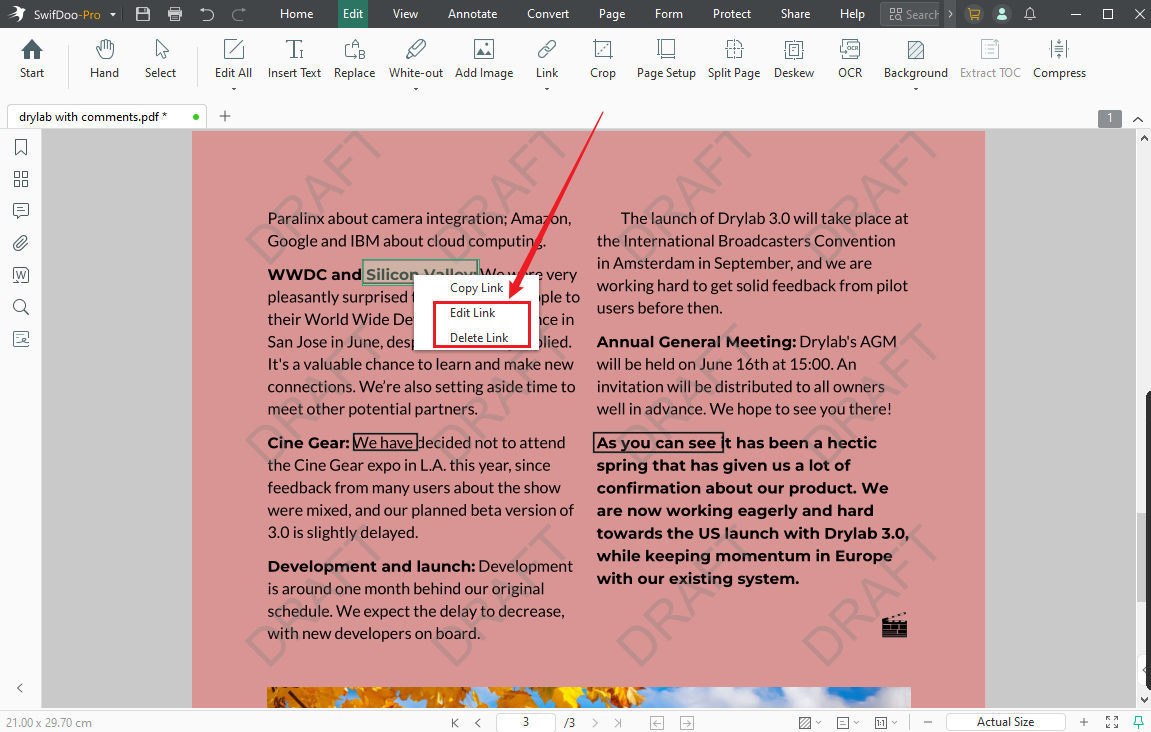
Task: Click the 'We have' link box
Action: pyautogui.click(x=385, y=443)
